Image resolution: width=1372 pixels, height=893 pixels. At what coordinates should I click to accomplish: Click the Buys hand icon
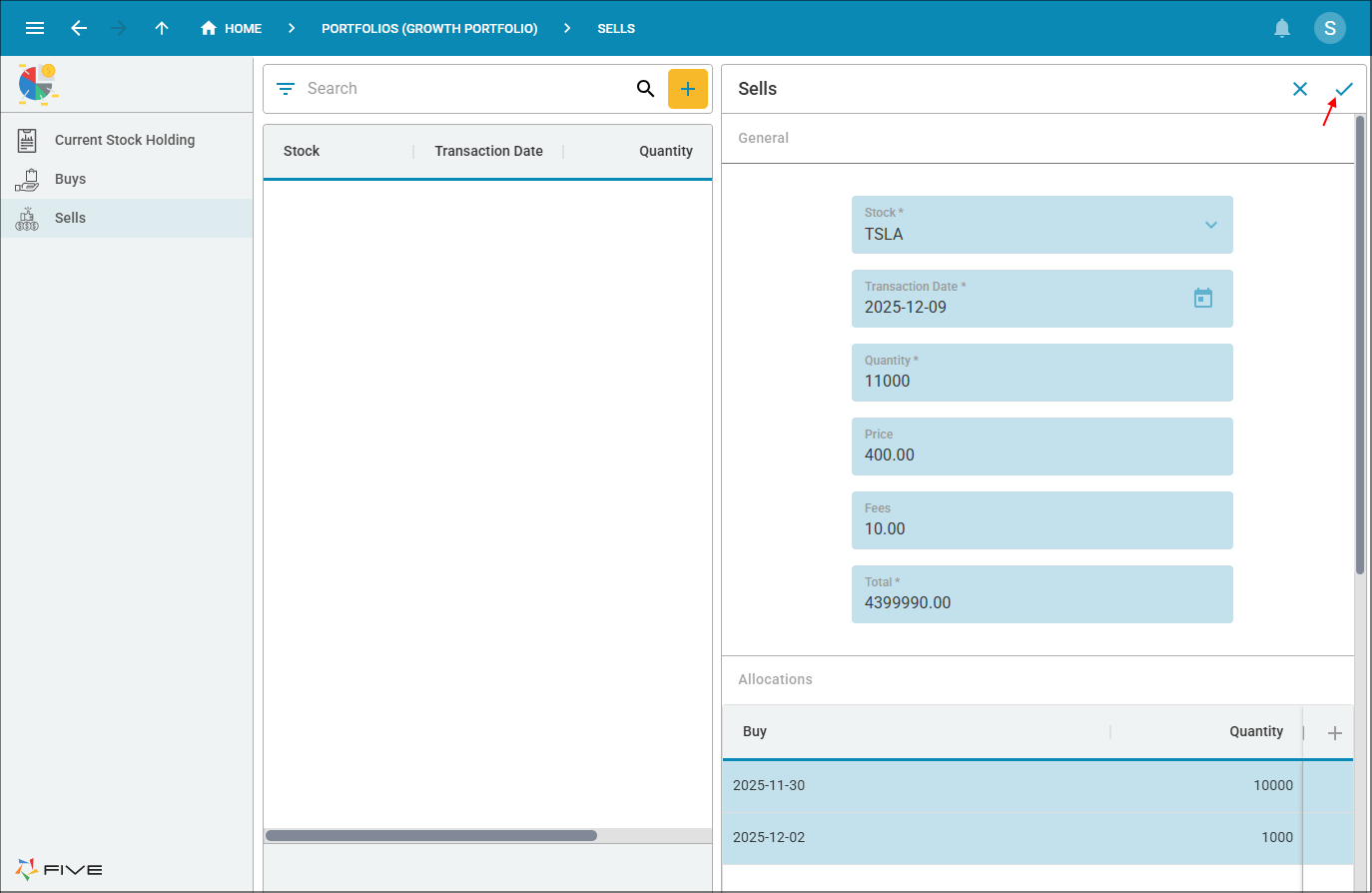[x=27, y=180]
